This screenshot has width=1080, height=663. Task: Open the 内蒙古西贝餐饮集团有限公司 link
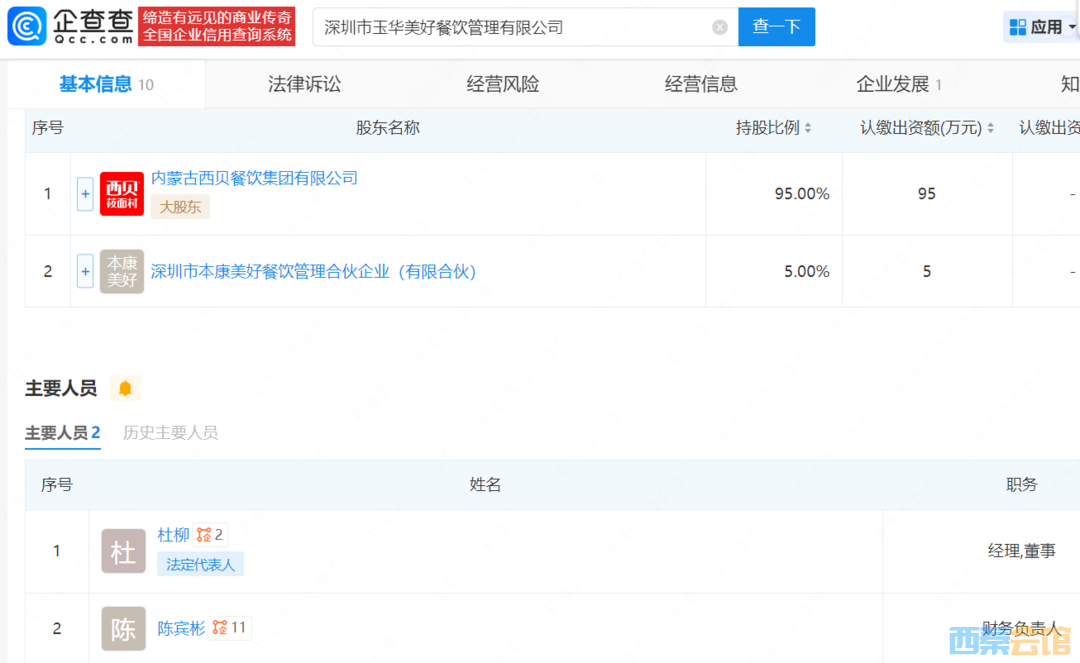254,178
